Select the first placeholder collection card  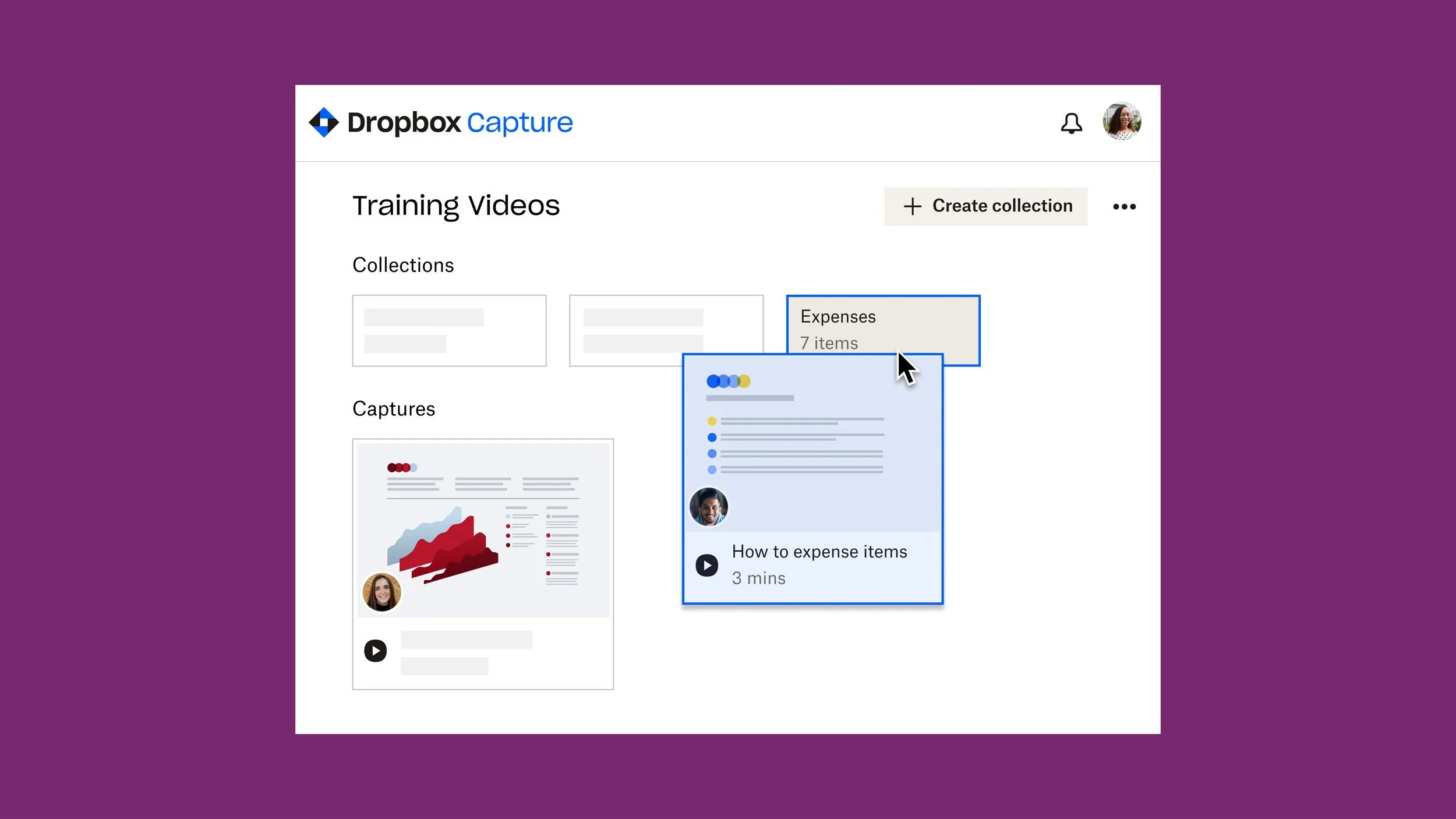[449, 331]
